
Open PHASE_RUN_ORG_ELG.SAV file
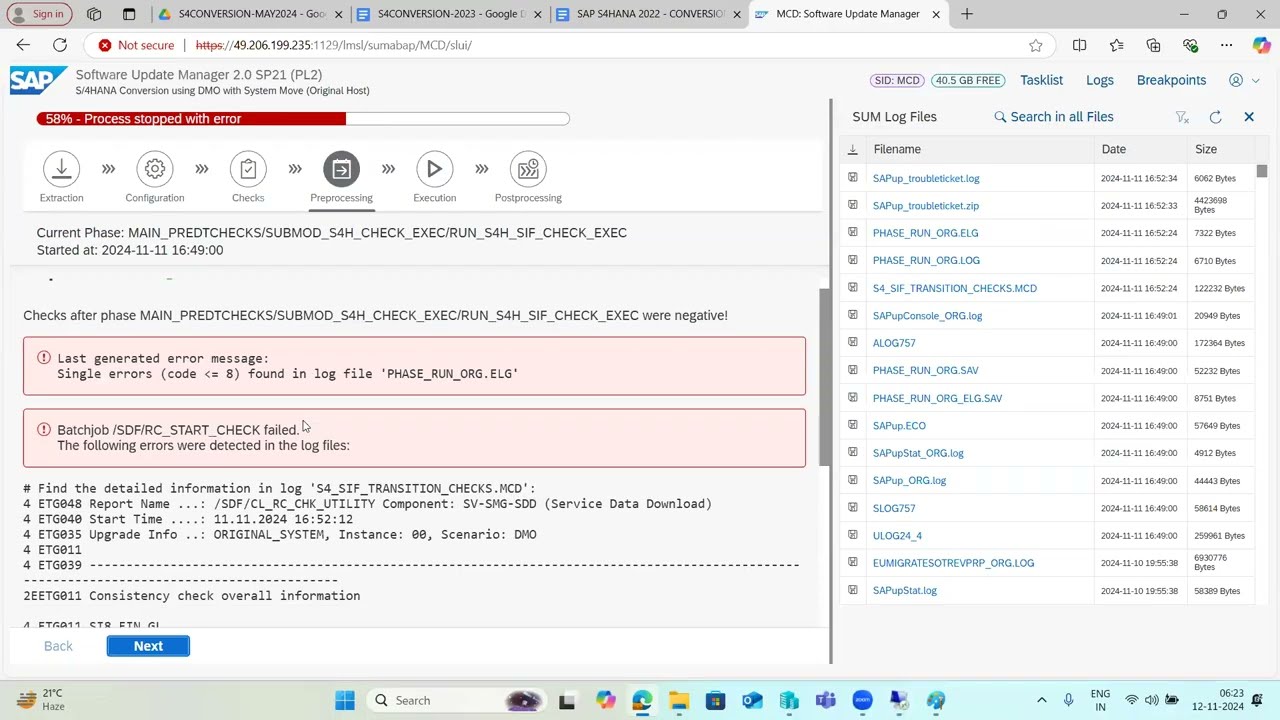tap(937, 398)
